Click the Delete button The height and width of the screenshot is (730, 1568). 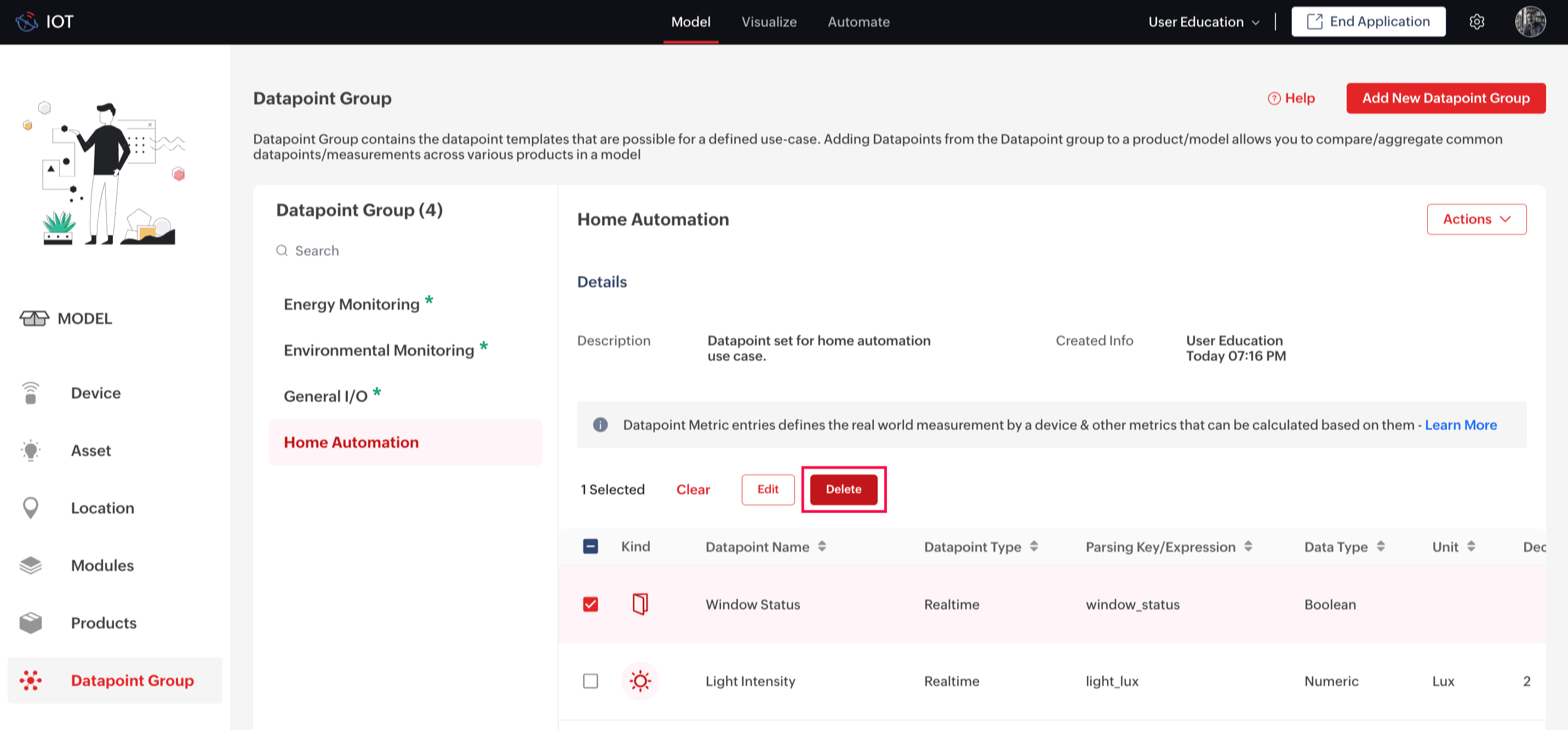(843, 489)
